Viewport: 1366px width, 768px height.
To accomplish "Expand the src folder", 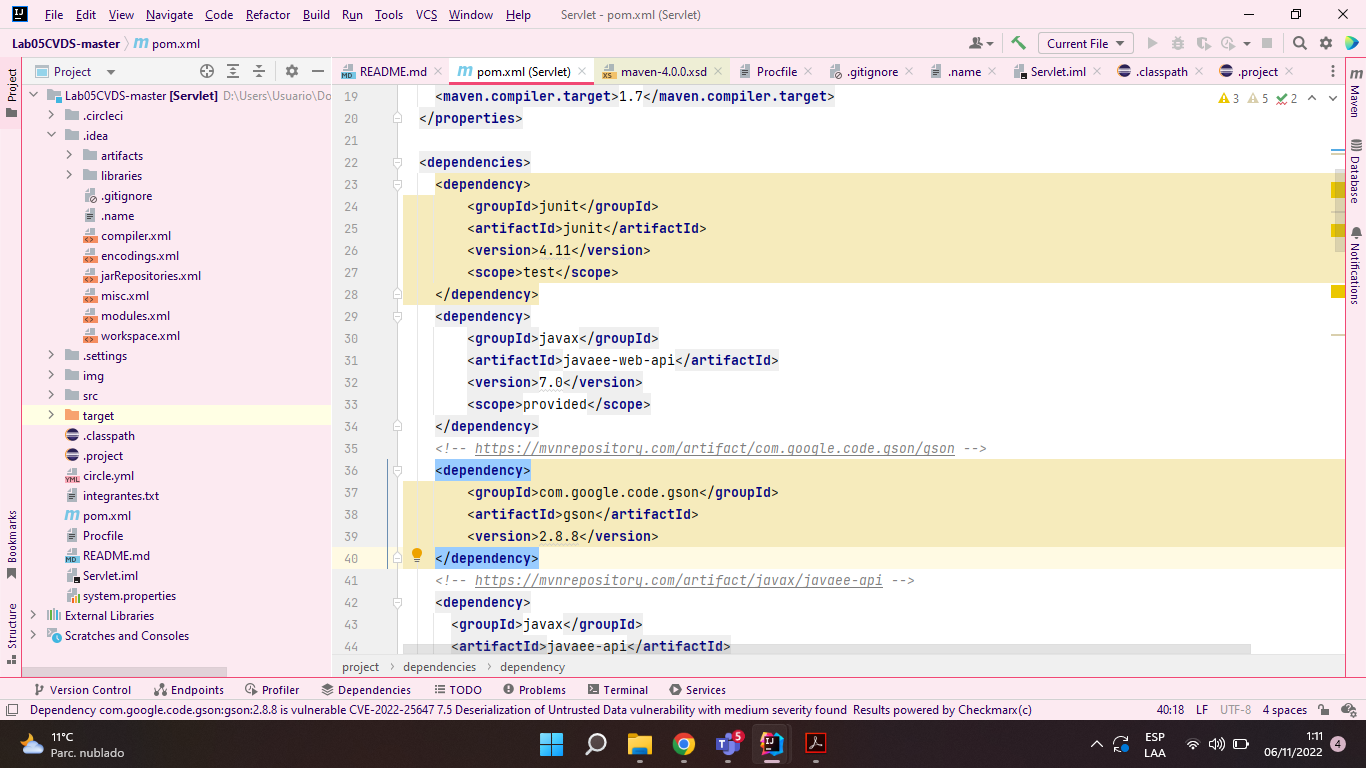I will coord(51,395).
